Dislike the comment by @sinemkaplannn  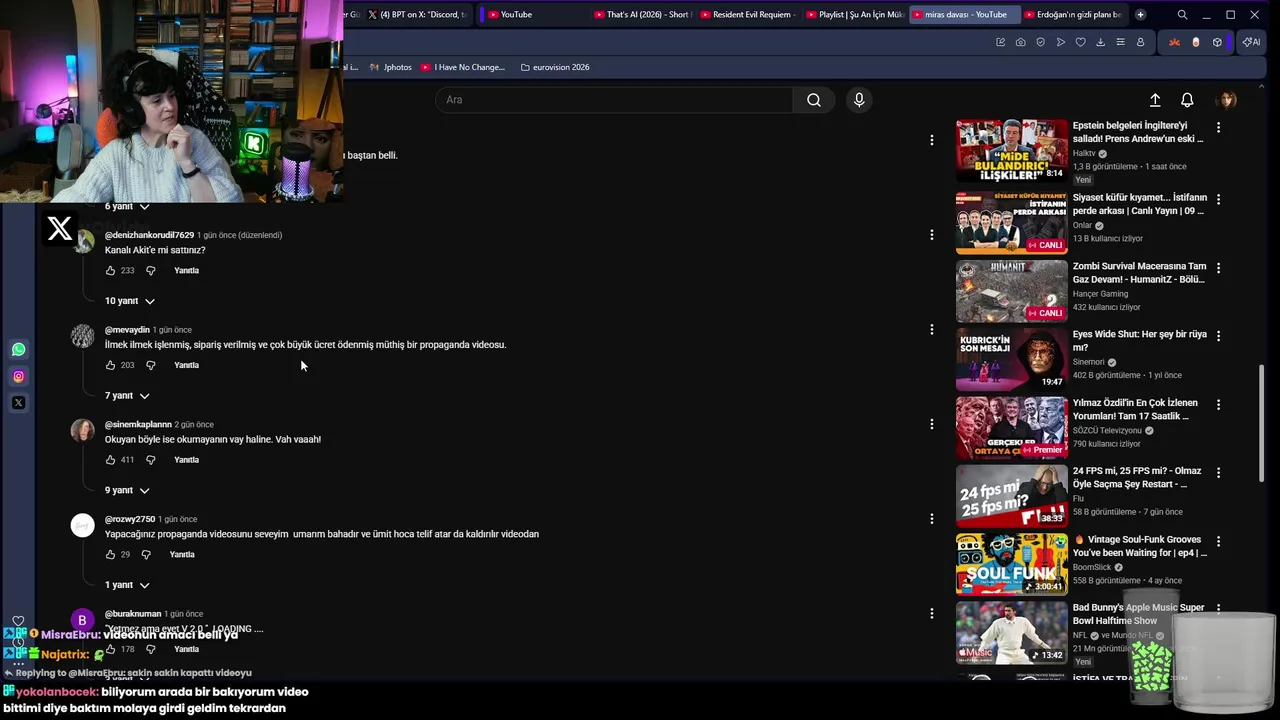tap(151, 460)
